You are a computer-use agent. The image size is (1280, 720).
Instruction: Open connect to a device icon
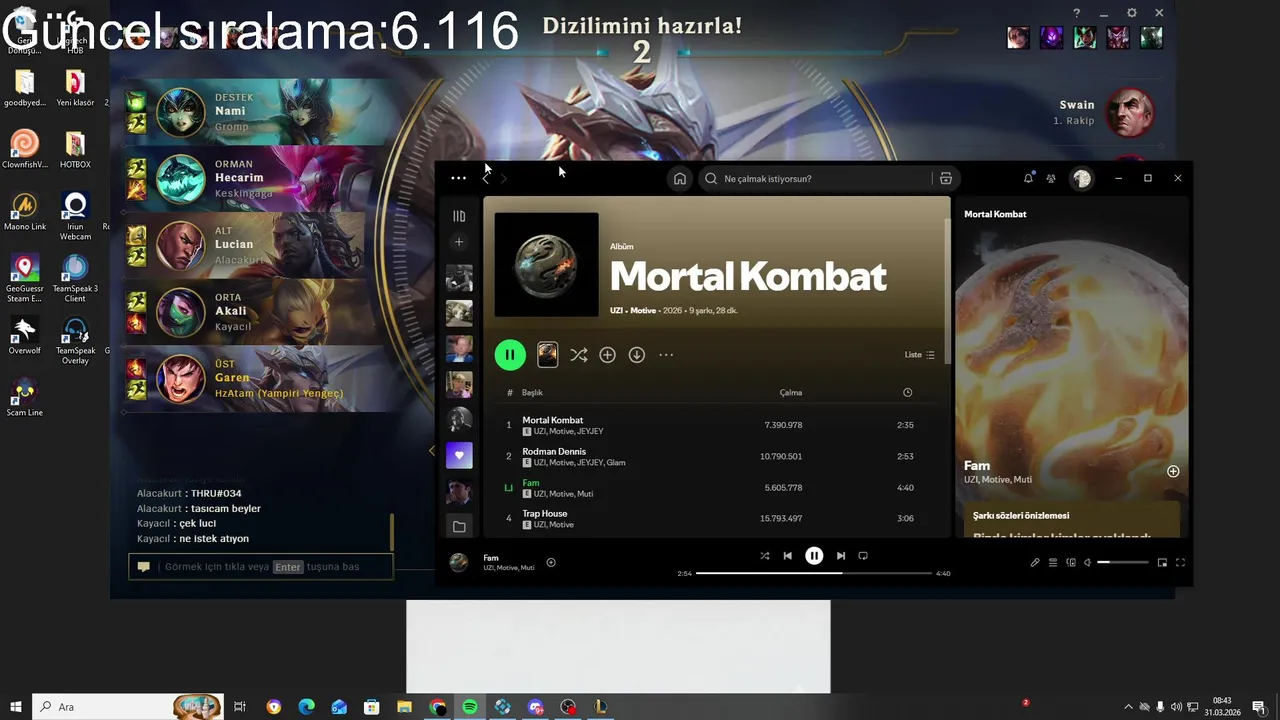coord(1071,562)
